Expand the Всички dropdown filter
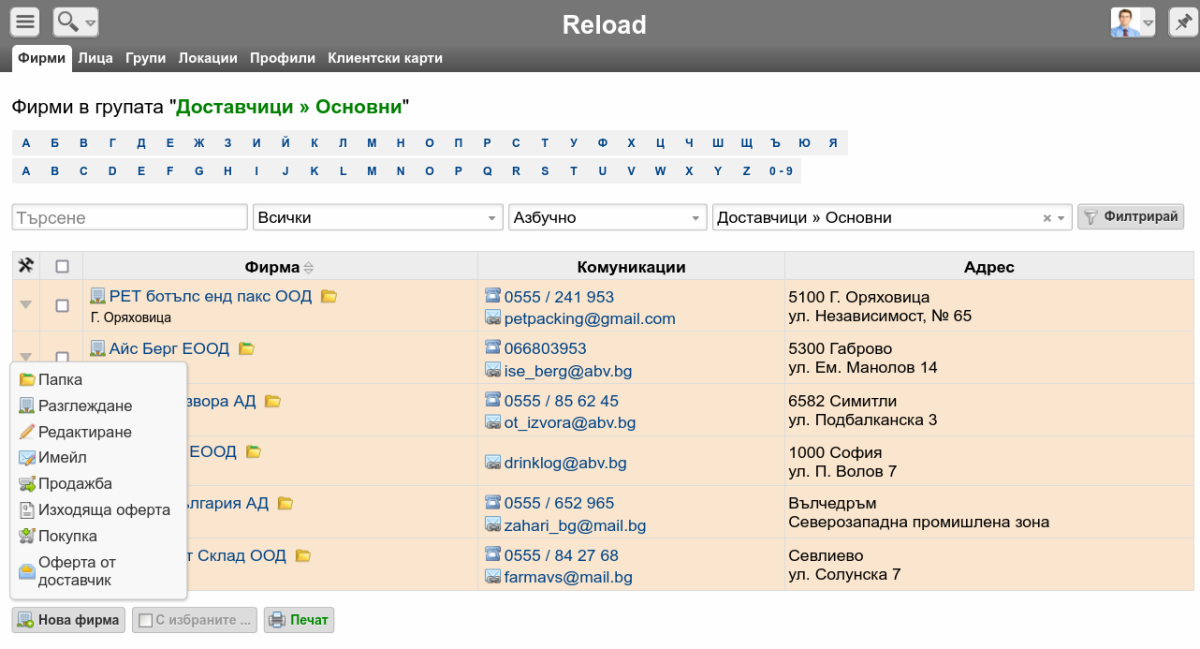Screen dimensions: 1200x649 (377, 217)
